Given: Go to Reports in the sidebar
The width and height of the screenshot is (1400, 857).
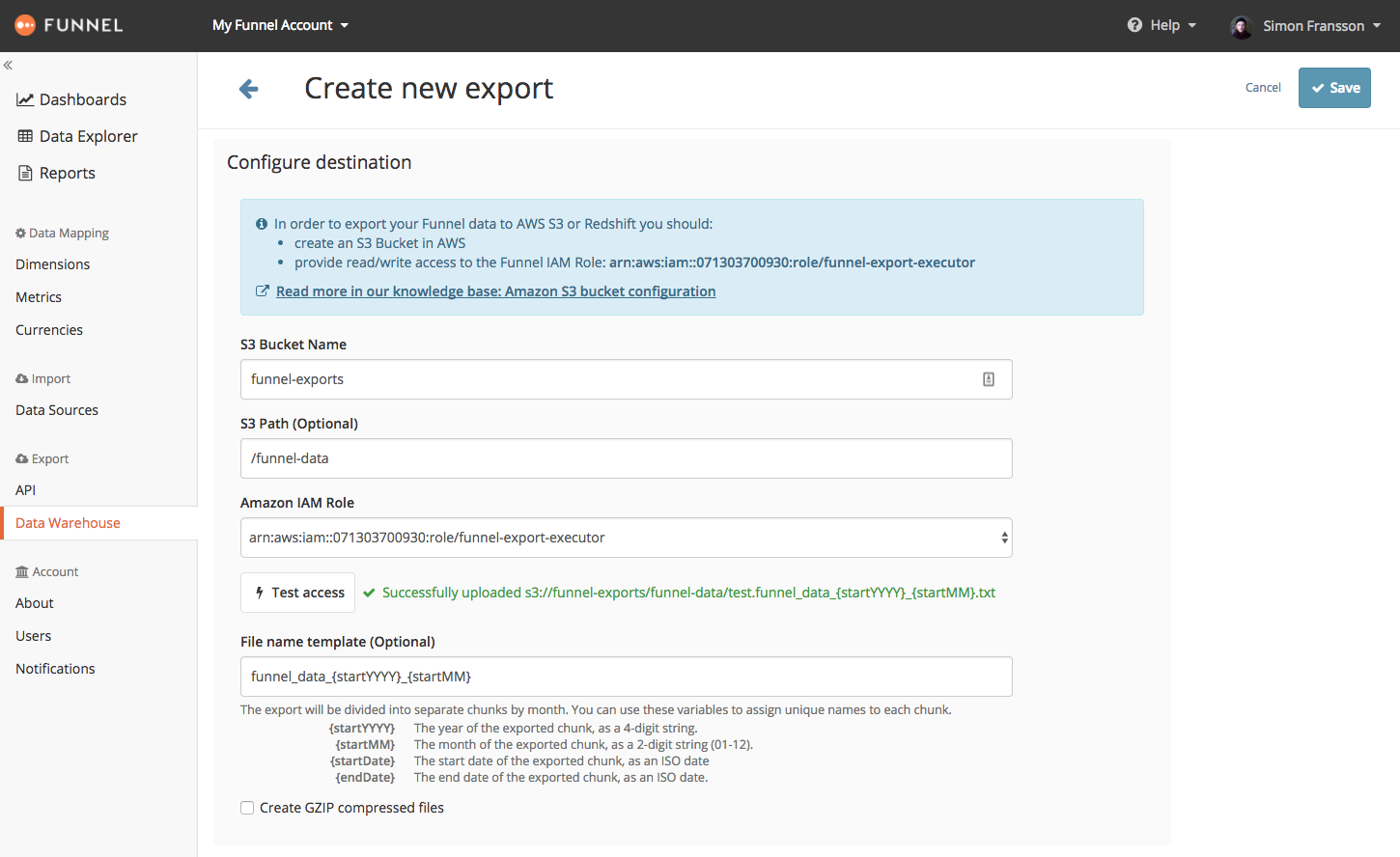Looking at the screenshot, I should (67, 173).
